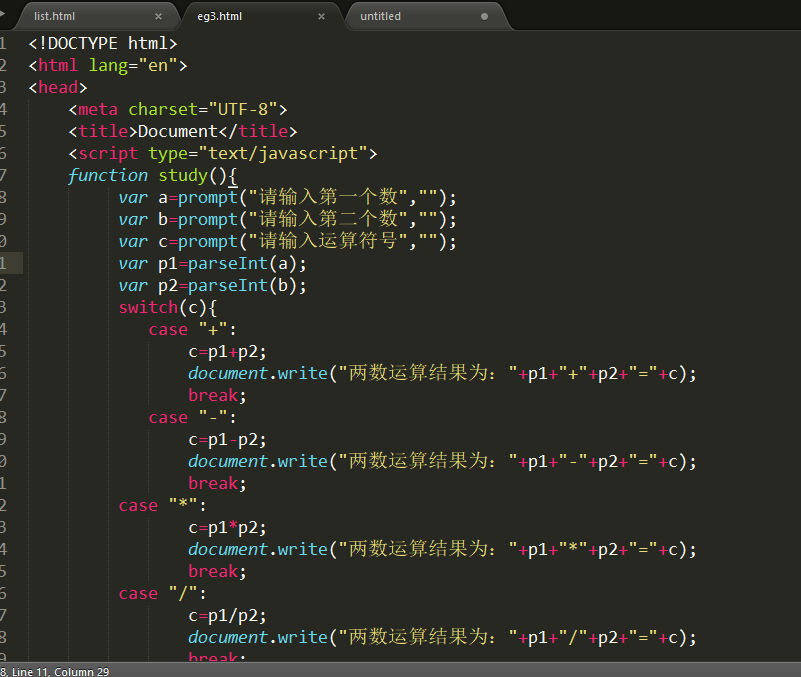
Task: Close the list.html tab
Action: [158, 17]
